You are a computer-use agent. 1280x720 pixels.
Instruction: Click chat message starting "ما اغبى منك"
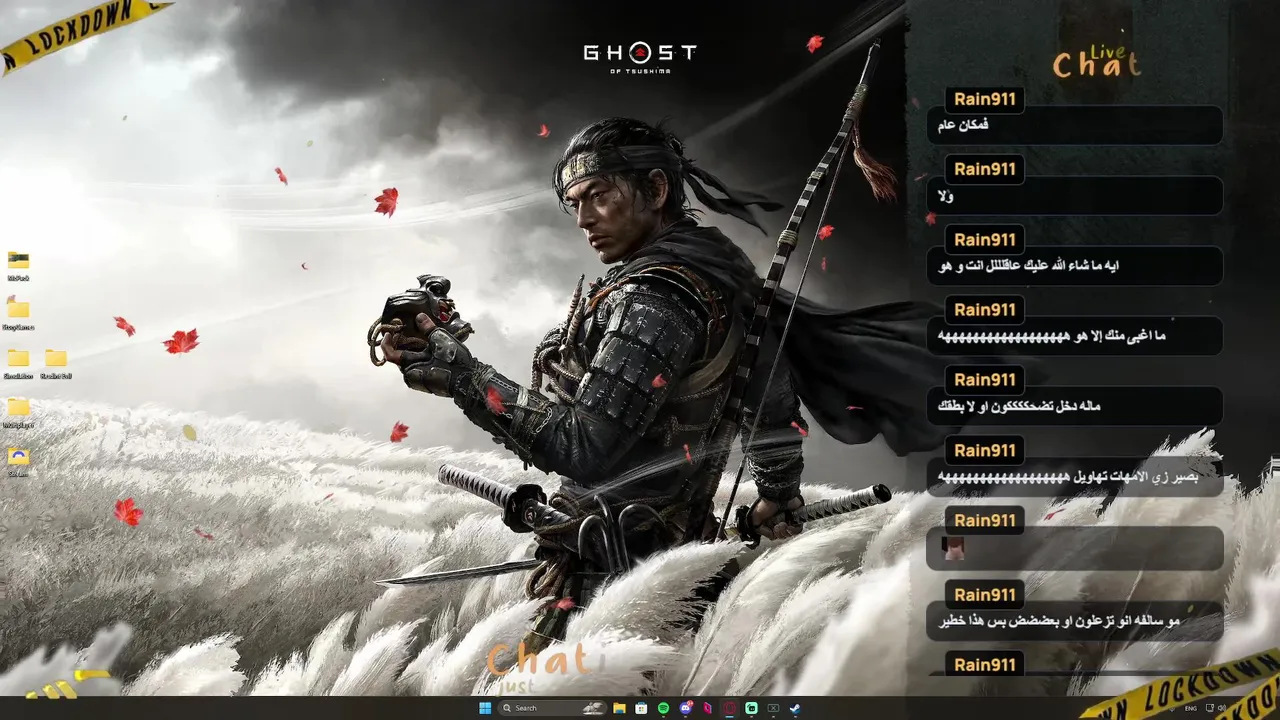(x=1051, y=336)
